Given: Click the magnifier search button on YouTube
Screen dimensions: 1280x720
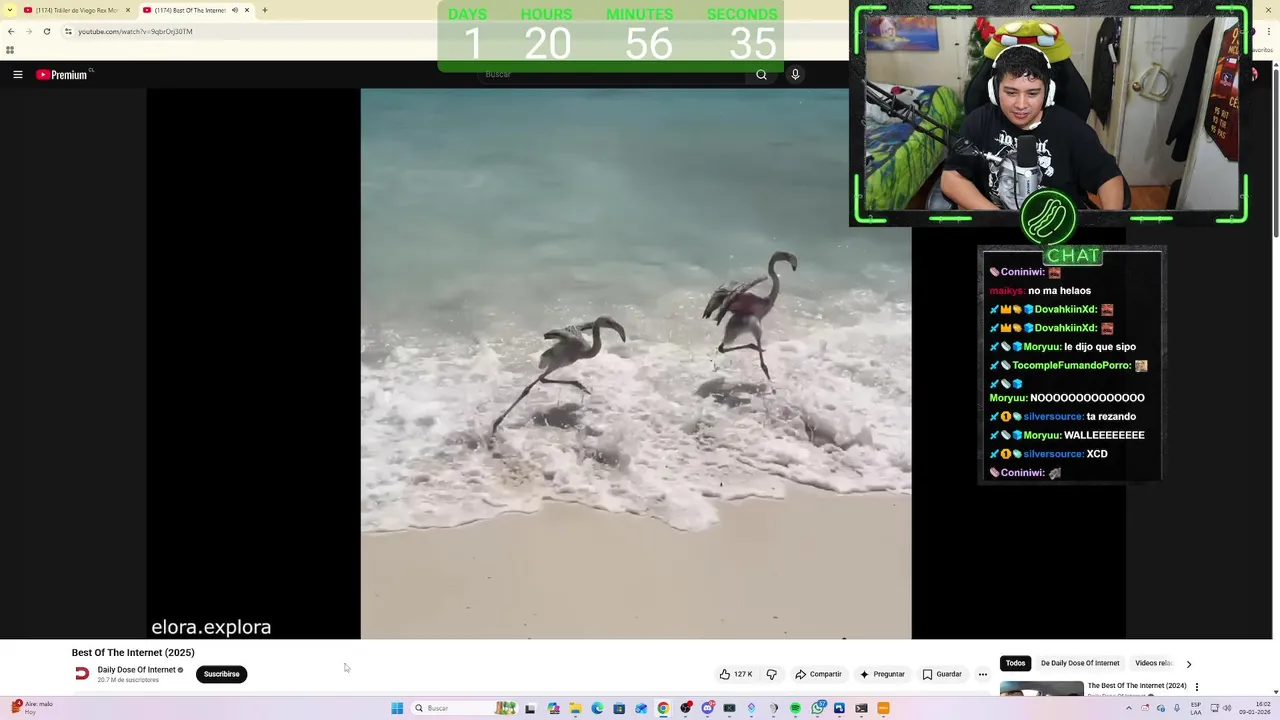Looking at the screenshot, I should coord(761,74).
